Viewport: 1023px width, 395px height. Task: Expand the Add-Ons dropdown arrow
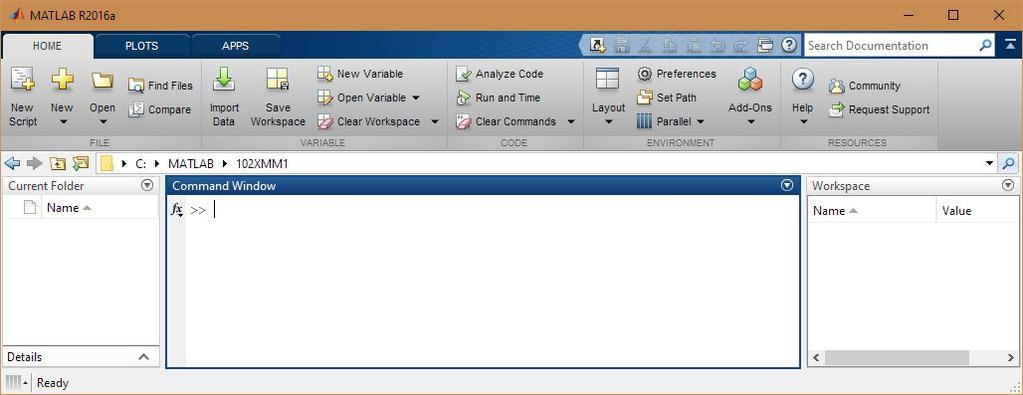[750, 121]
